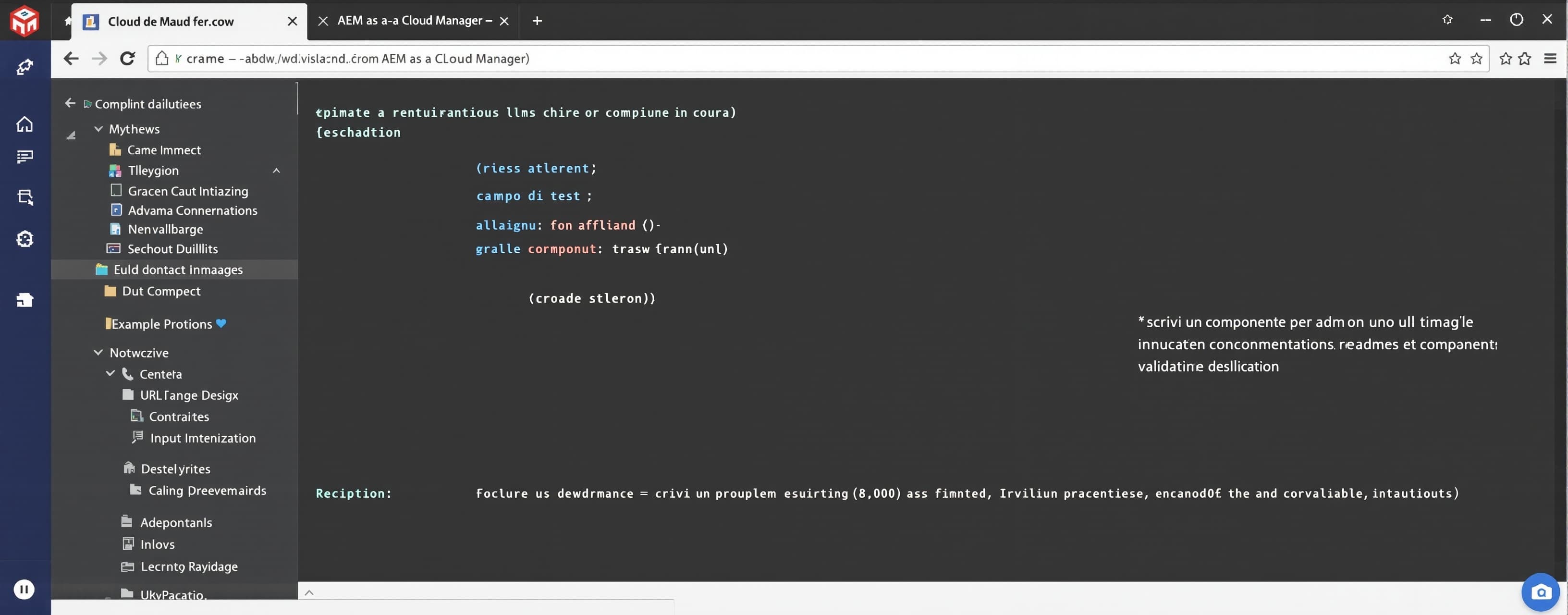Open the Nenvallbarge file
This screenshot has height=615, width=1568.
click(165, 229)
